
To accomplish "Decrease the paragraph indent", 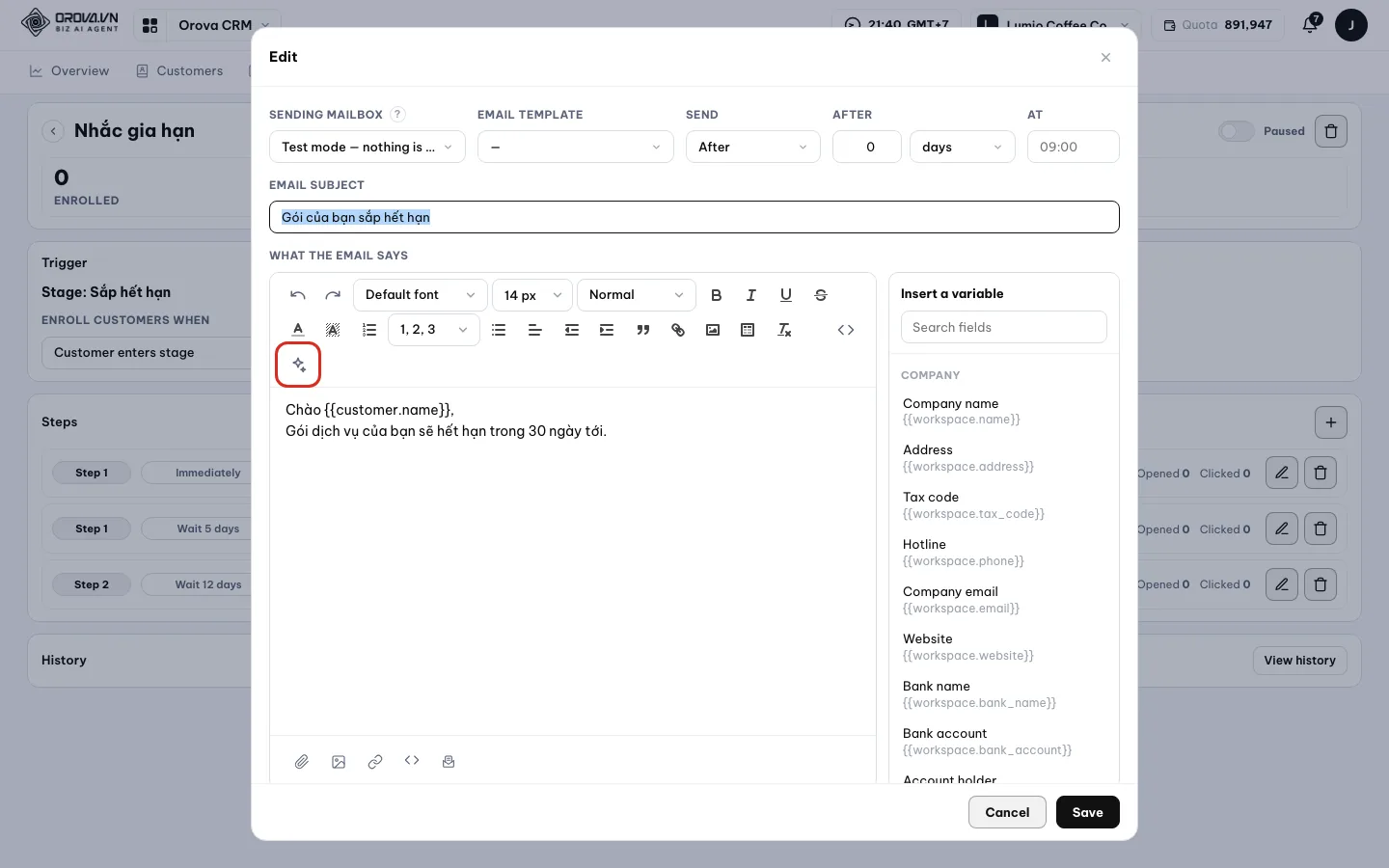I will [572, 330].
